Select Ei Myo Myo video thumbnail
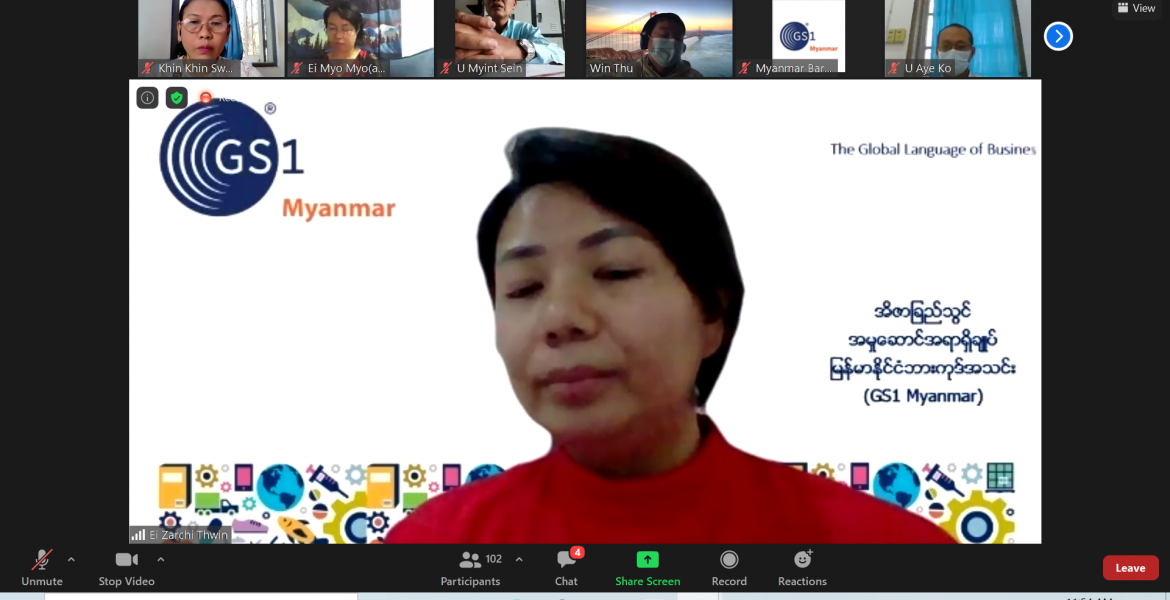Screen dimensions: 1170x600 [x=360, y=38]
